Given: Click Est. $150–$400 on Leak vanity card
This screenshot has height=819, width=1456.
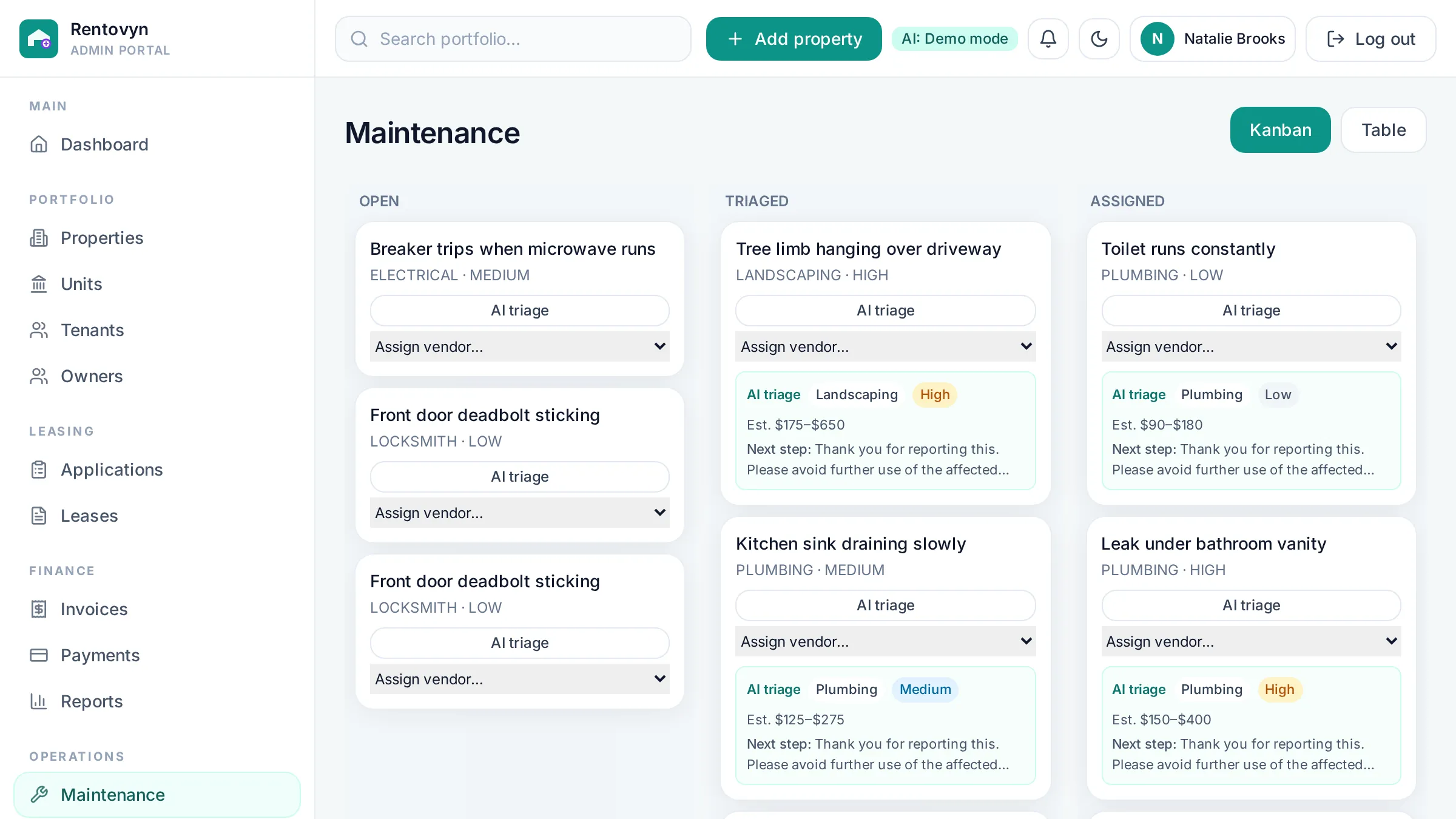Looking at the screenshot, I should (1161, 720).
